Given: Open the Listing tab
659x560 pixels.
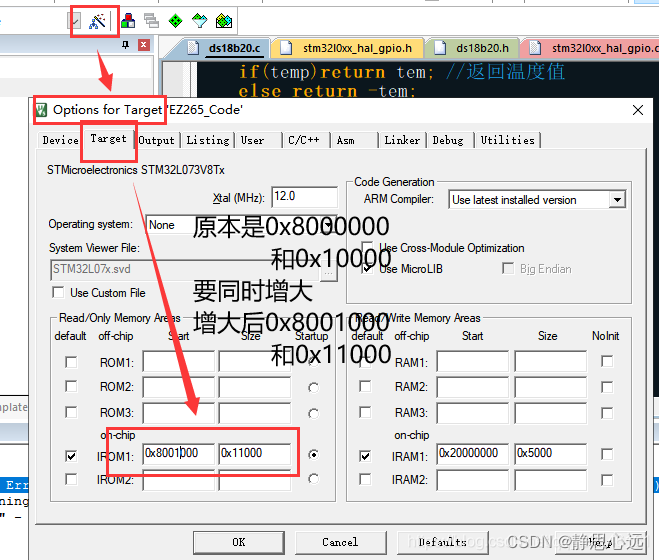Looking at the screenshot, I should tap(208, 140).
